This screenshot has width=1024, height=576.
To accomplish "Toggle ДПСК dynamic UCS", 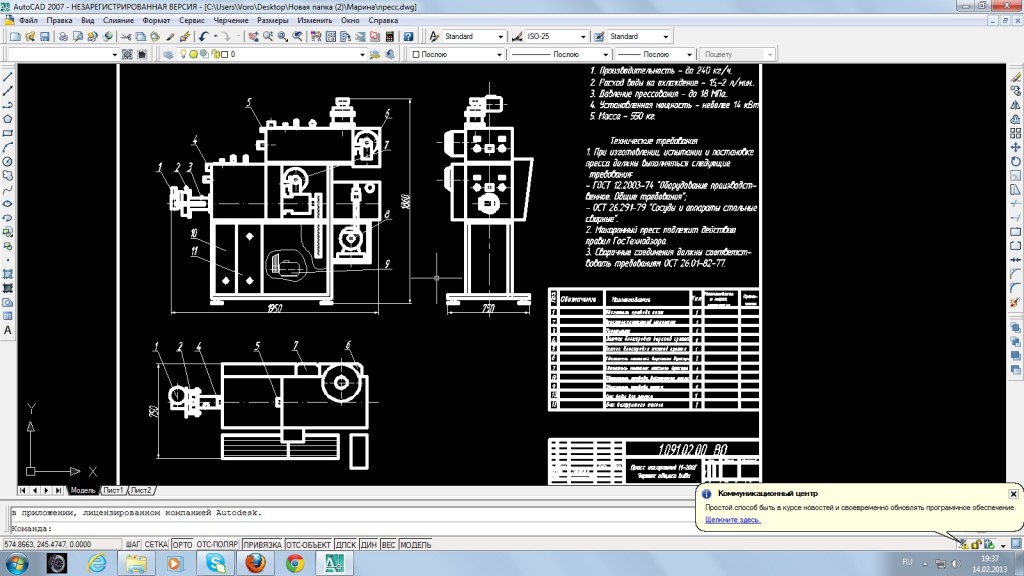I will click(x=345, y=545).
